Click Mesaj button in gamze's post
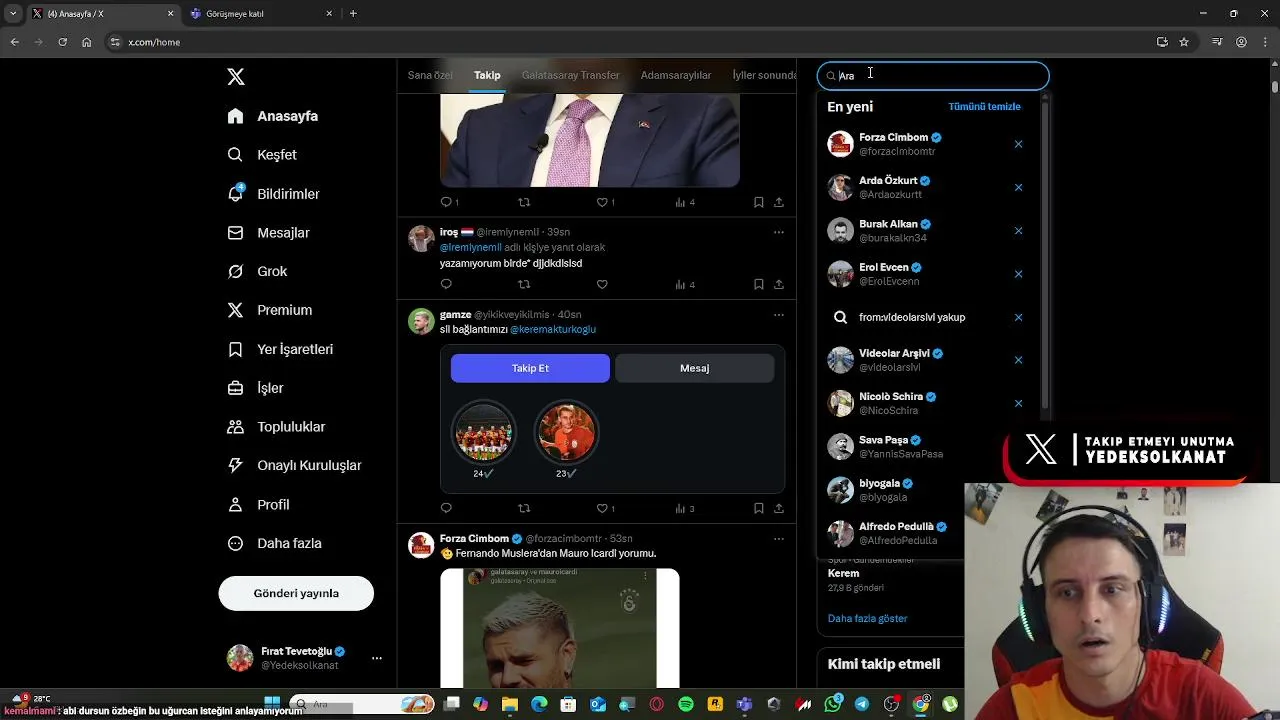This screenshot has width=1280, height=720. click(x=694, y=368)
